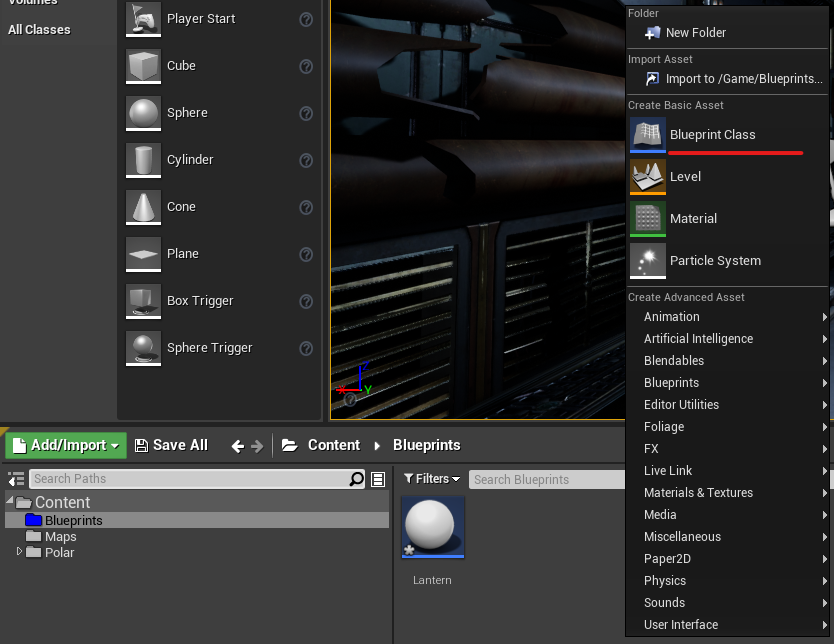834x644 pixels.
Task: Select the Box Trigger icon
Action: pyautogui.click(x=143, y=301)
